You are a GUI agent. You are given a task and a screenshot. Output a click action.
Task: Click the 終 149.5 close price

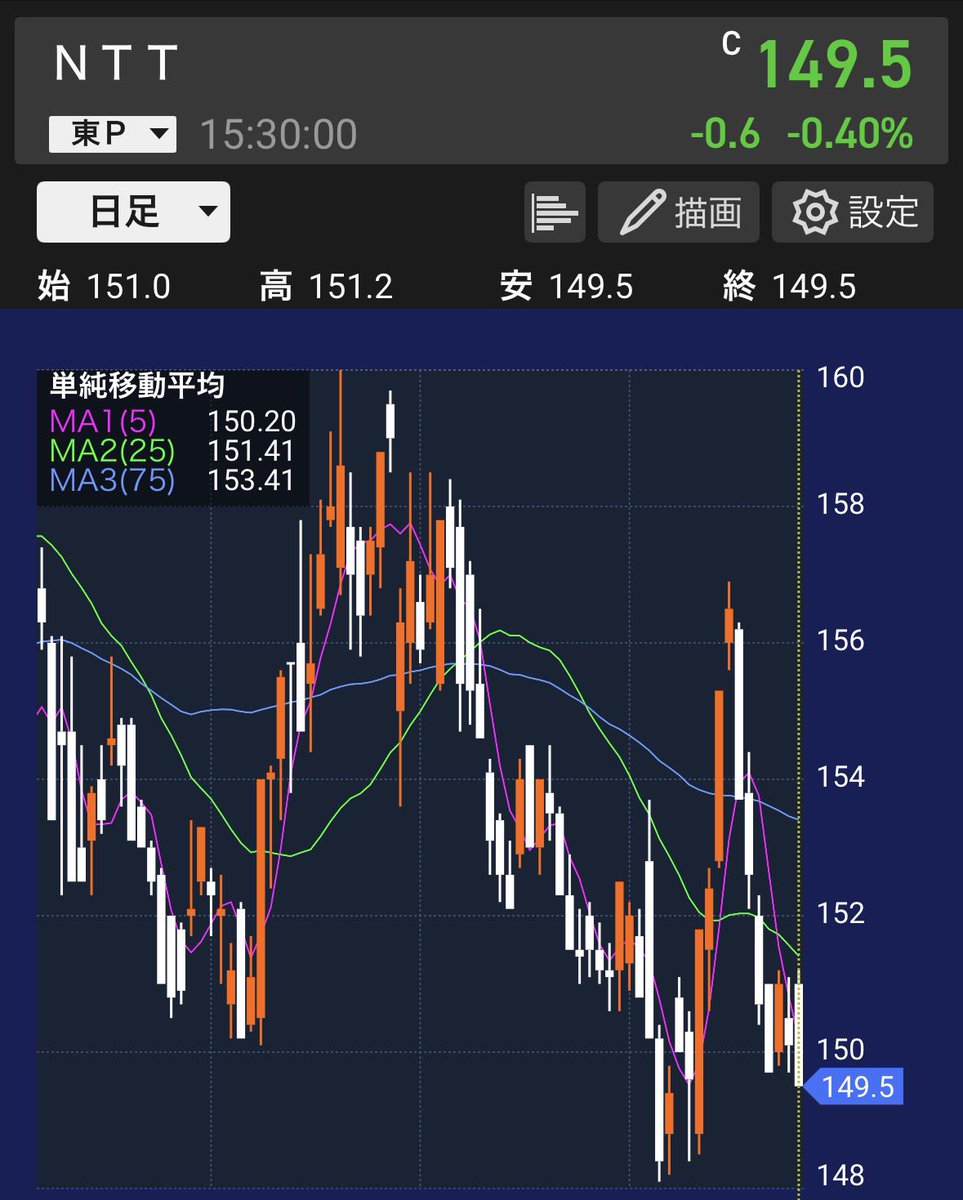pos(789,288)
